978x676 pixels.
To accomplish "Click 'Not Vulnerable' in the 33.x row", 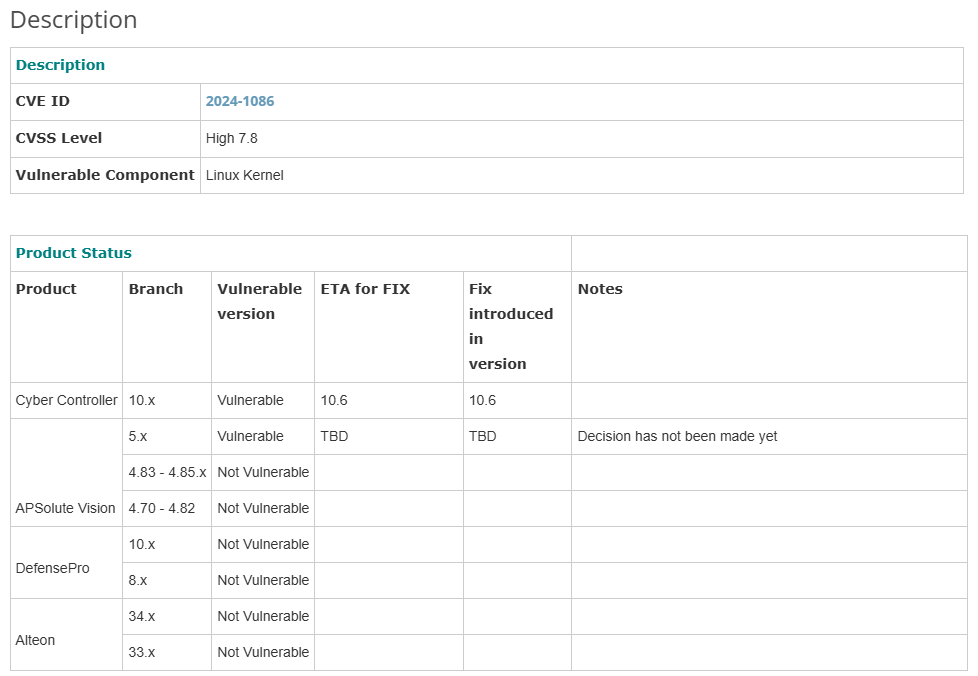I will [x=263, y=652].
